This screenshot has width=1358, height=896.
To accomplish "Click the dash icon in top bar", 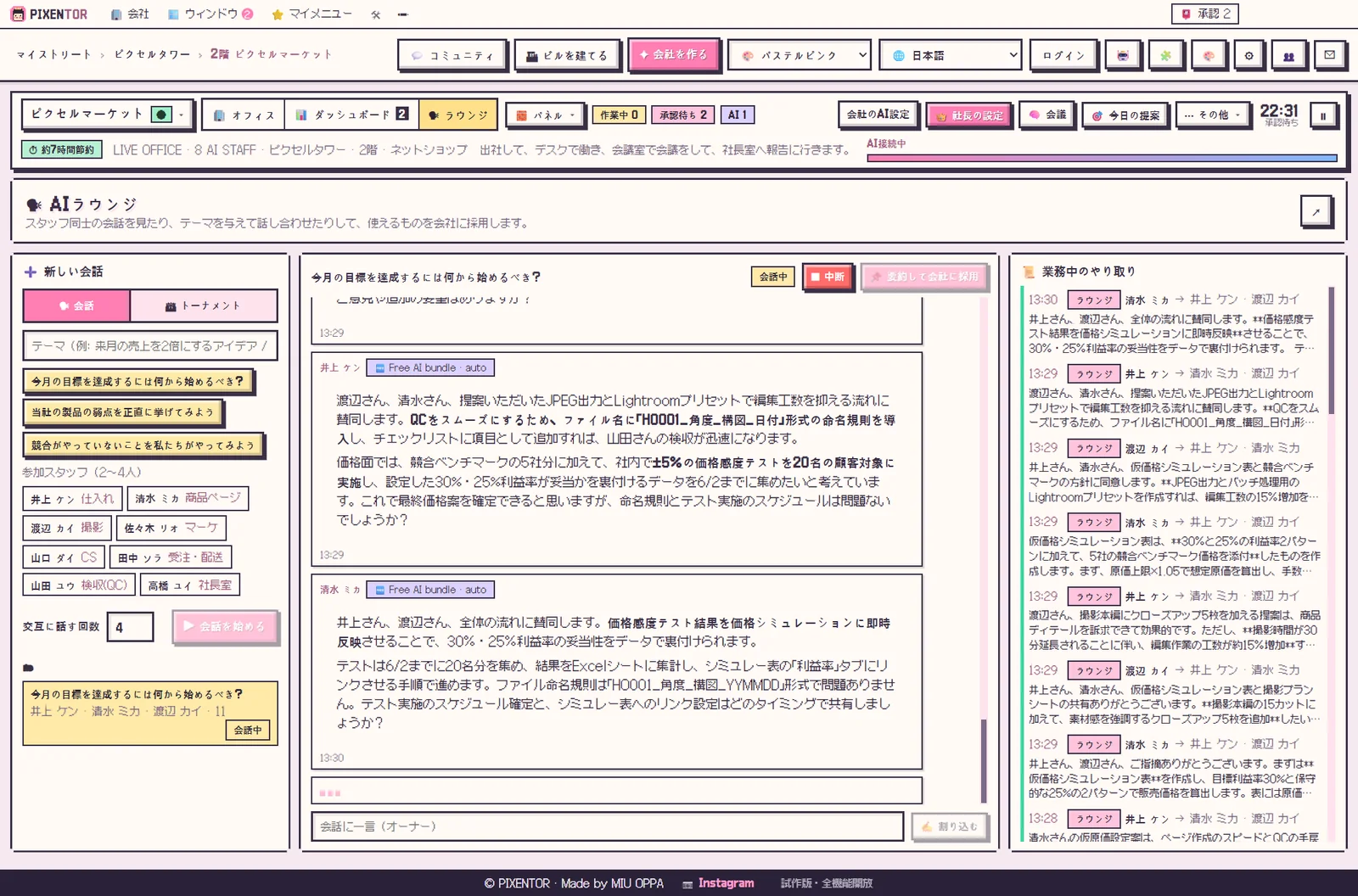I will pos(402,14).
